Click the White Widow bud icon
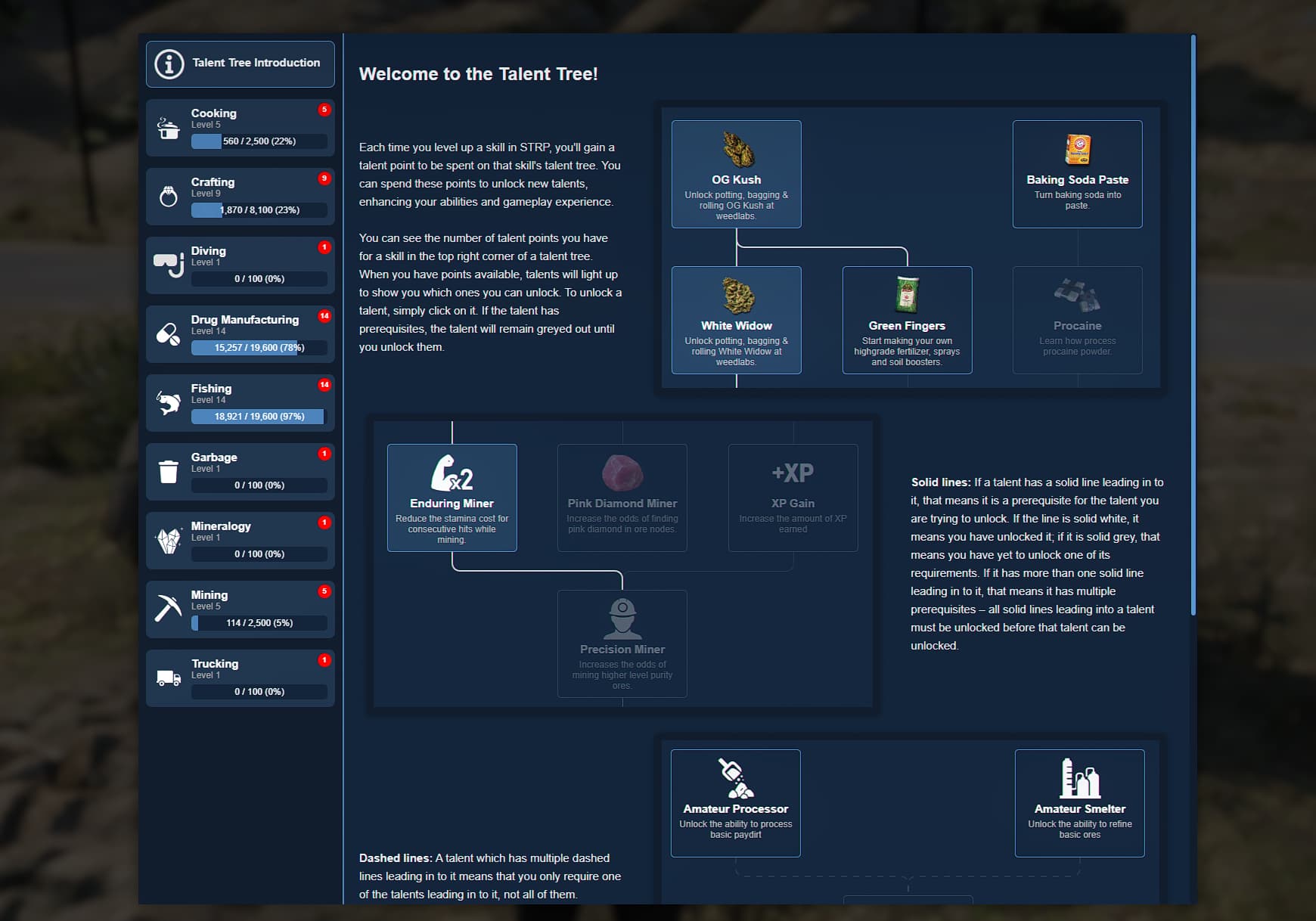This screenshot has width=1316, height=921. click(737, 296)
